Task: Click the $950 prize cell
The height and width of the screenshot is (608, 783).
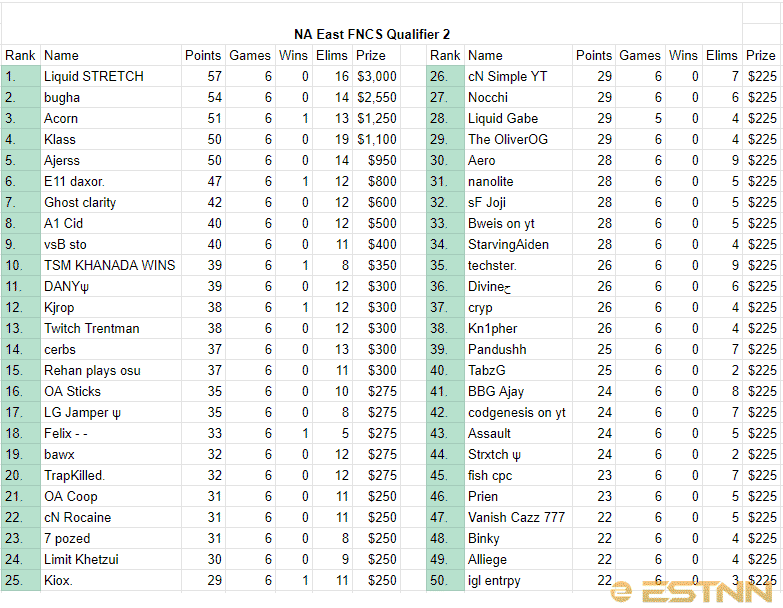Action: [x=377, y=160]
